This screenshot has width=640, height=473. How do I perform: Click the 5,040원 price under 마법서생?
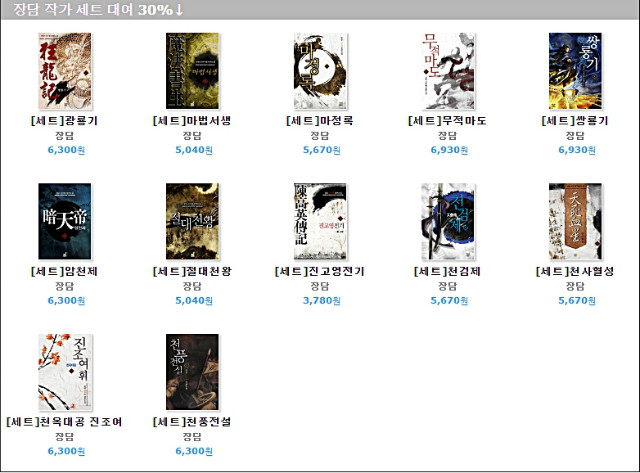pos(194,150)
